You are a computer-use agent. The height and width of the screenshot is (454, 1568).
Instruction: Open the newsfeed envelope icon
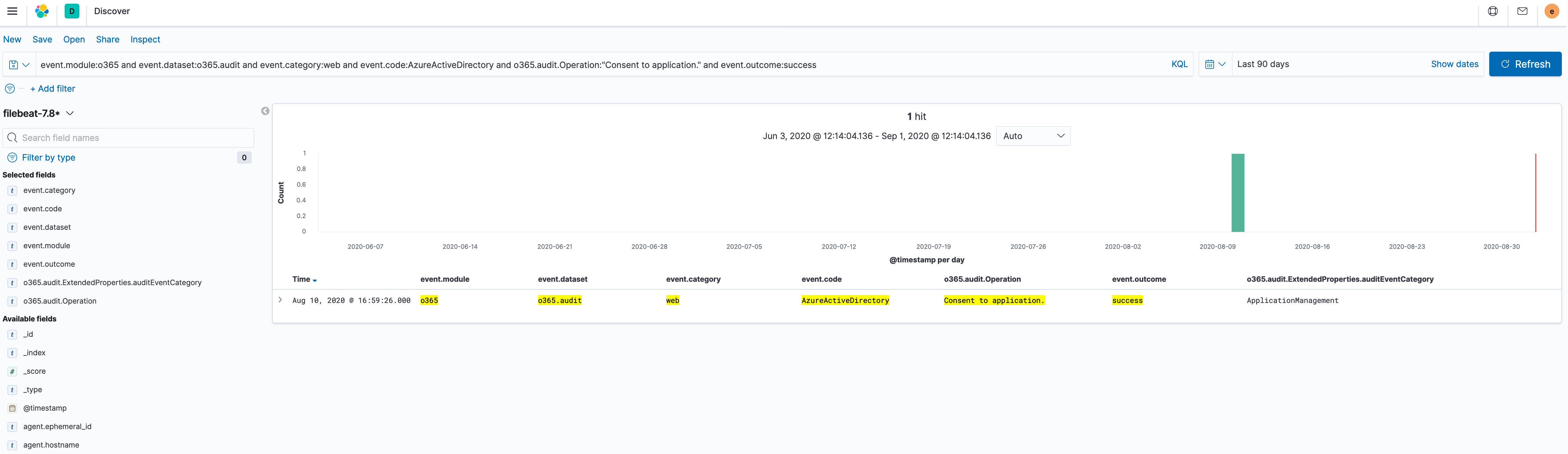pos(1522,11)
